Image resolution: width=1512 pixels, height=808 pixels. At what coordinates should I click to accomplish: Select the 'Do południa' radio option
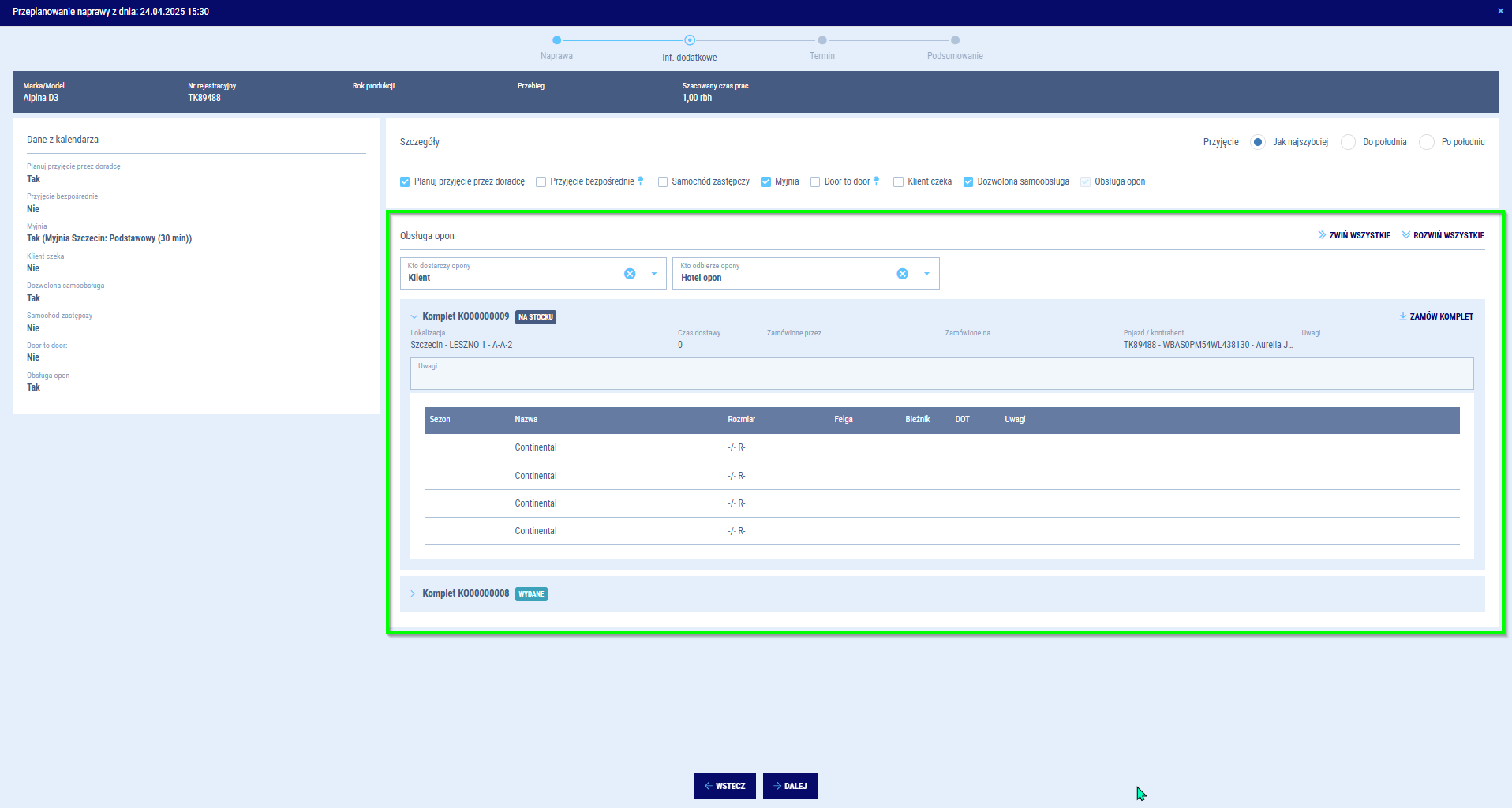1349,142
